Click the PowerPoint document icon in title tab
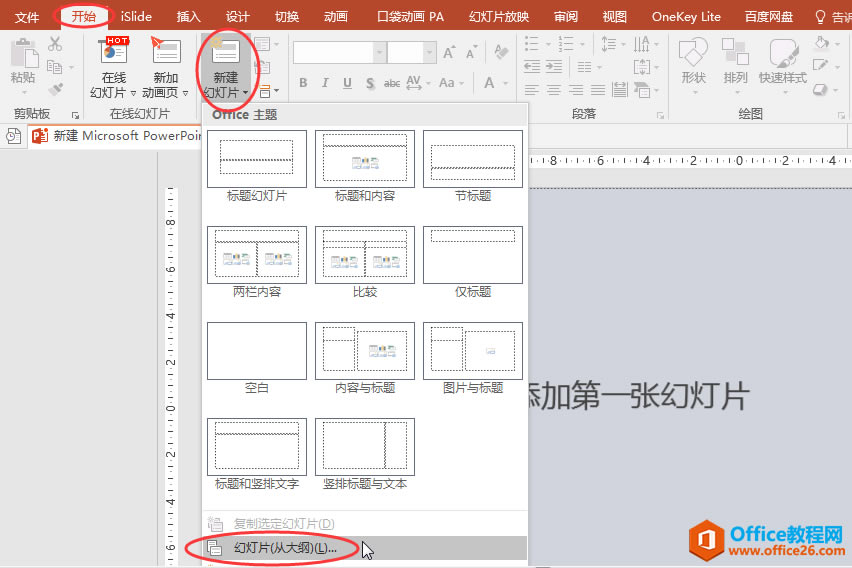 click(40, 136)
